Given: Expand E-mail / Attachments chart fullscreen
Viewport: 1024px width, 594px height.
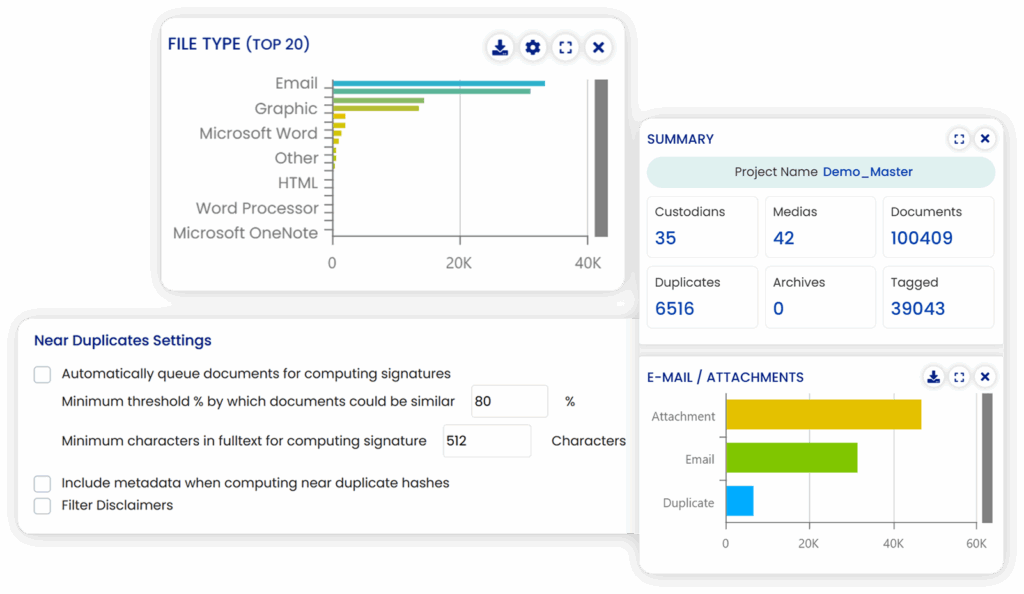Looking at the screenshot, I should click(959, 377).
